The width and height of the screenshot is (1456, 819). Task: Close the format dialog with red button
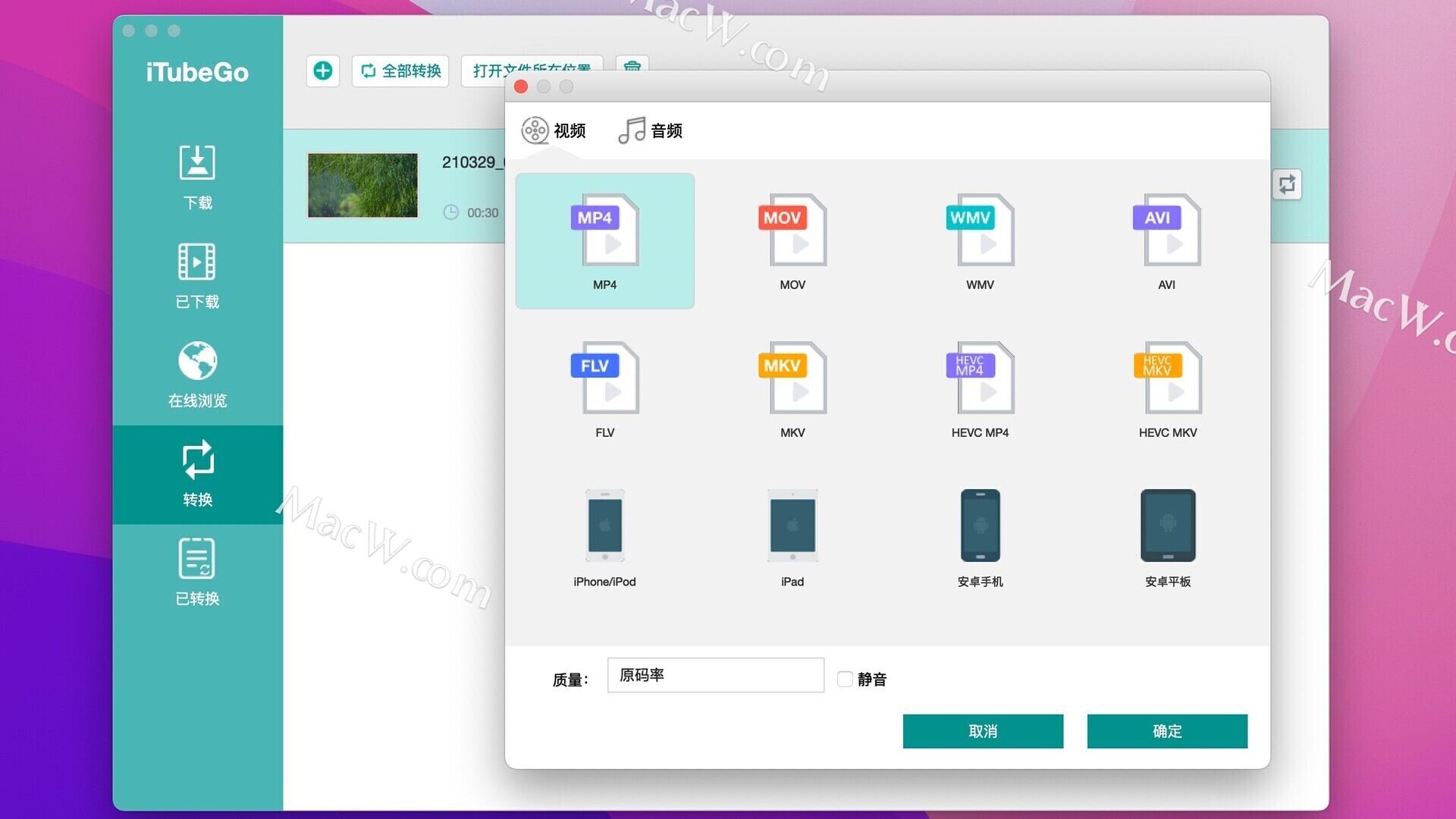click(x=521, y=86)
